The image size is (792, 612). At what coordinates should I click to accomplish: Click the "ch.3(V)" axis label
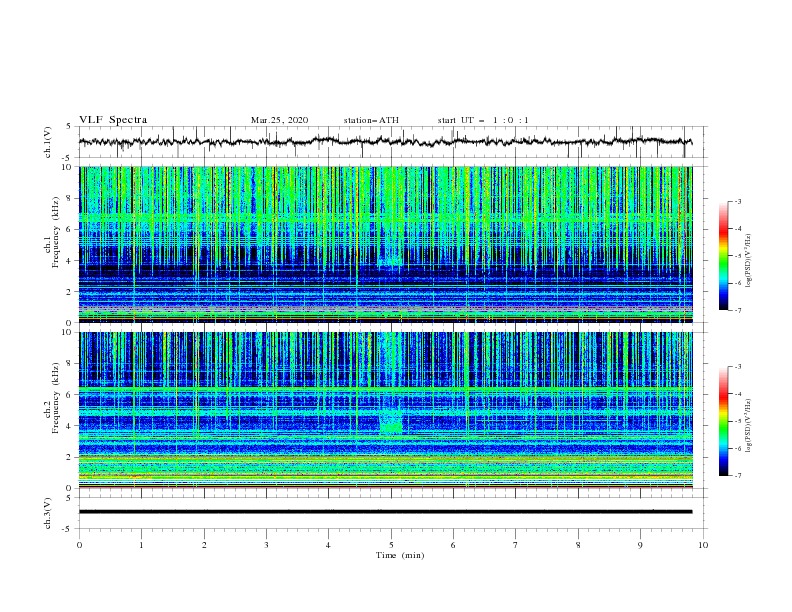[x=48, y=513]
